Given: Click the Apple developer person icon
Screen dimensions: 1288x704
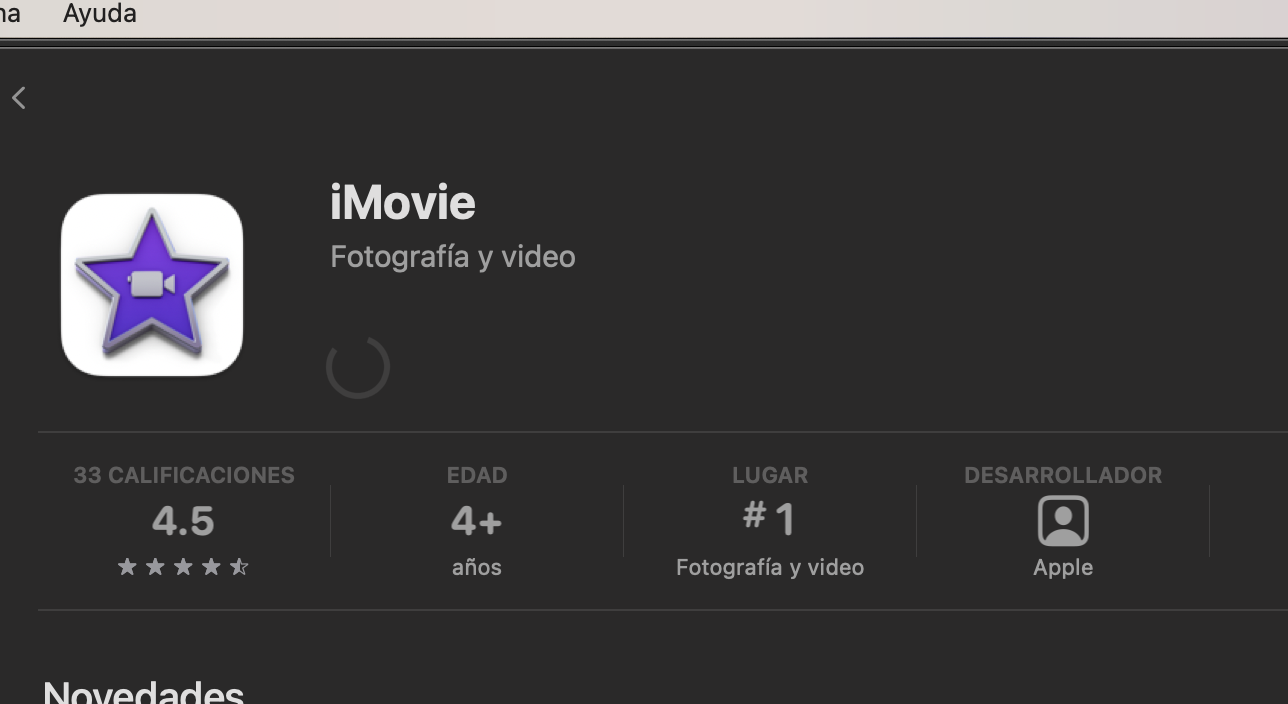Looking at the screenshot, I should pyautogui.click(x=1063, y=521).
